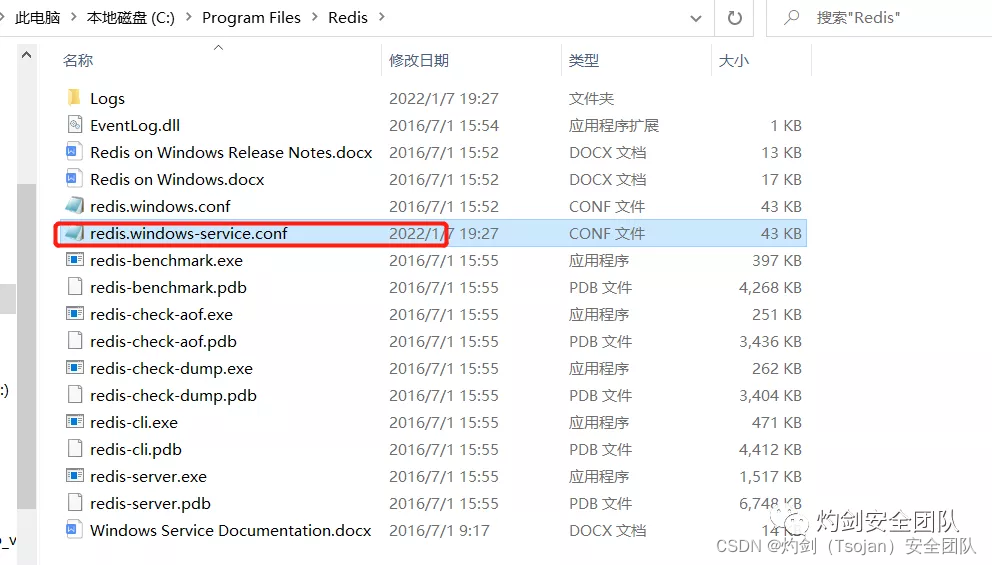Image resolution: width=992 pixels, height=565 pixels.
Task: Select the file name redis.windows-service.conf
Action: (189, 233)
